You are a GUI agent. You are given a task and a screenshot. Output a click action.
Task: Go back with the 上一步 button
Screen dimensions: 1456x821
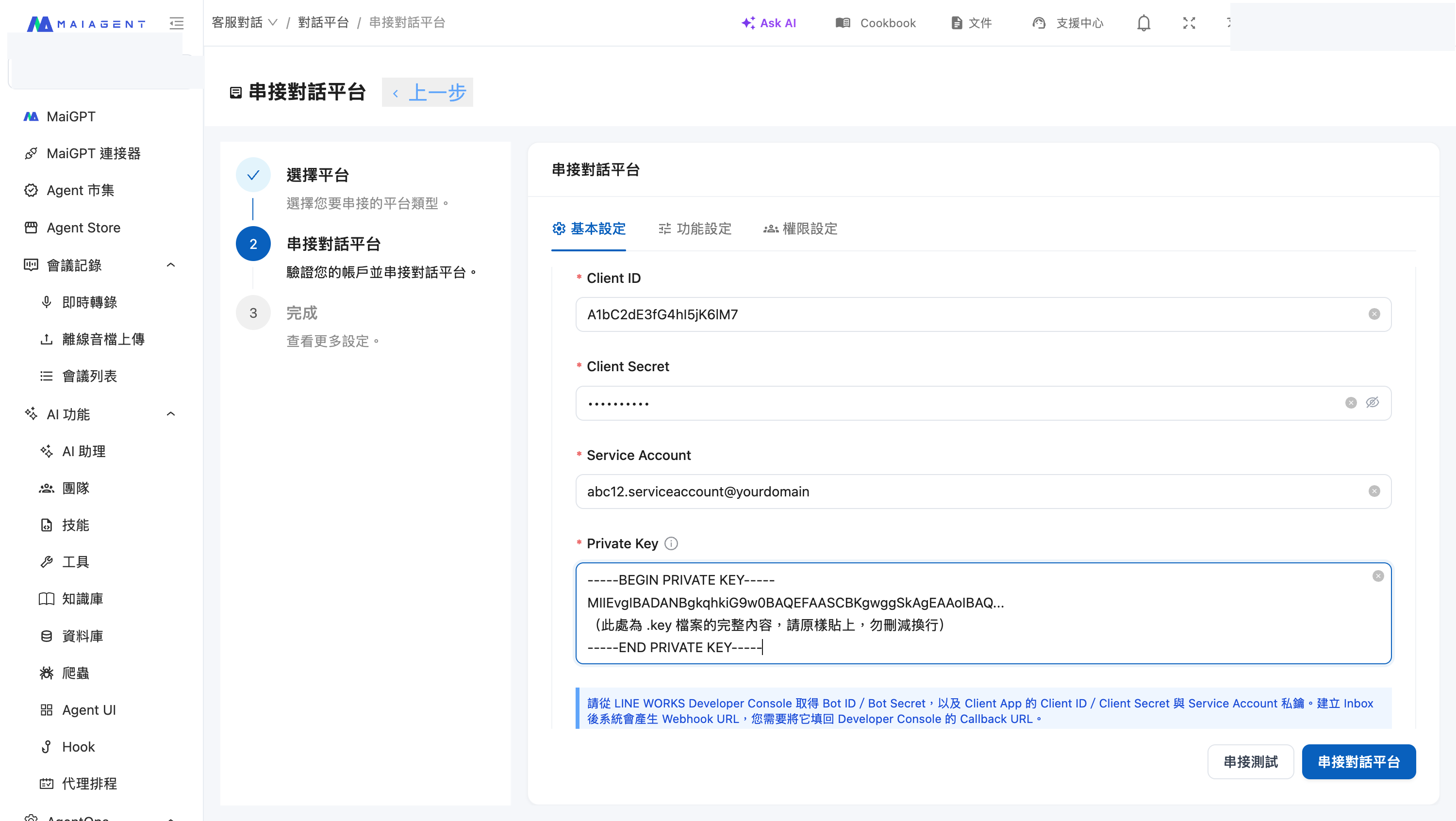pos(427,92)
